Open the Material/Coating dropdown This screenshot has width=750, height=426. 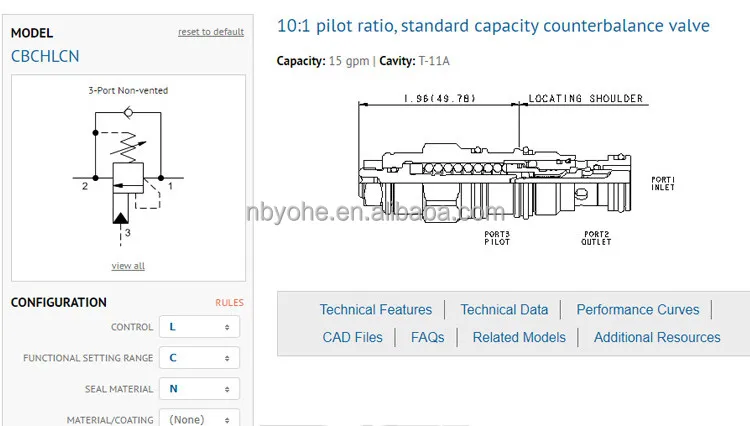coord(199,419)
